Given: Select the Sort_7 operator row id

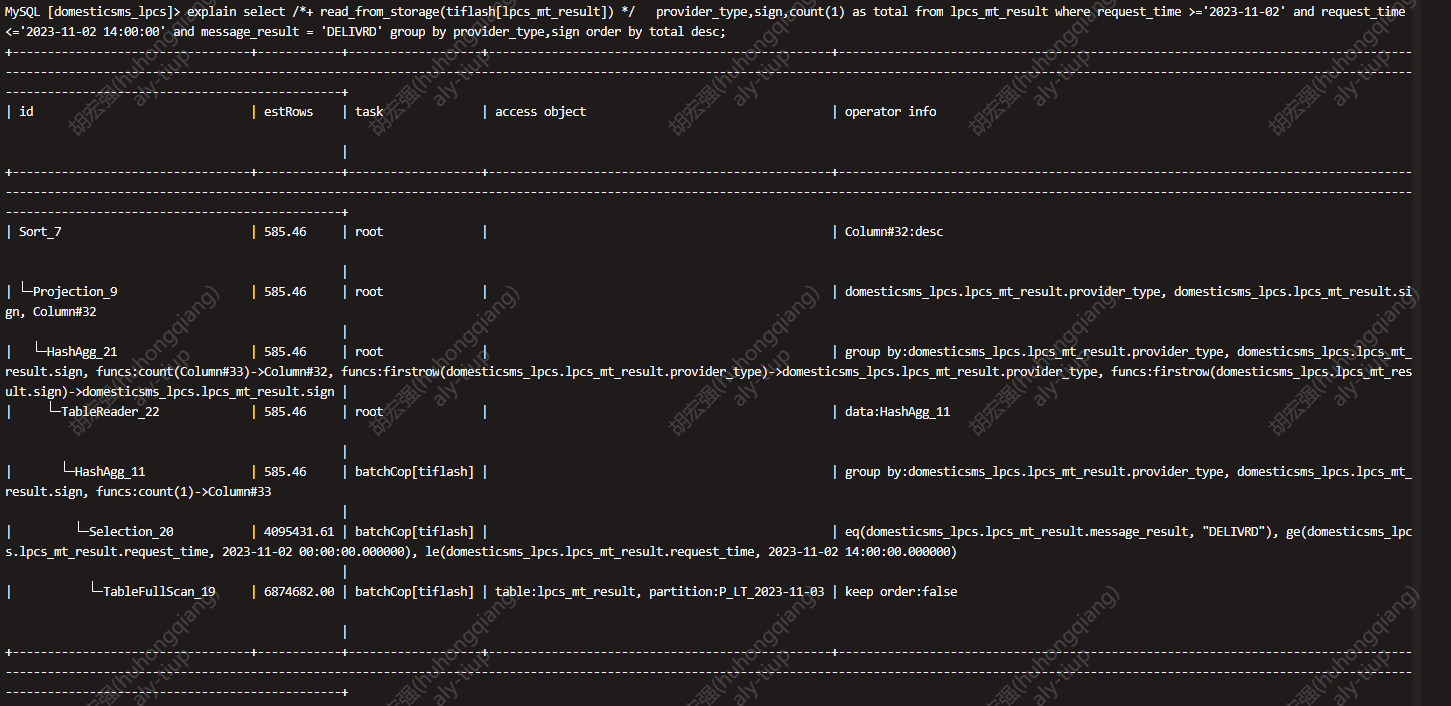Looking at the screenshot, I should [40, 232].
